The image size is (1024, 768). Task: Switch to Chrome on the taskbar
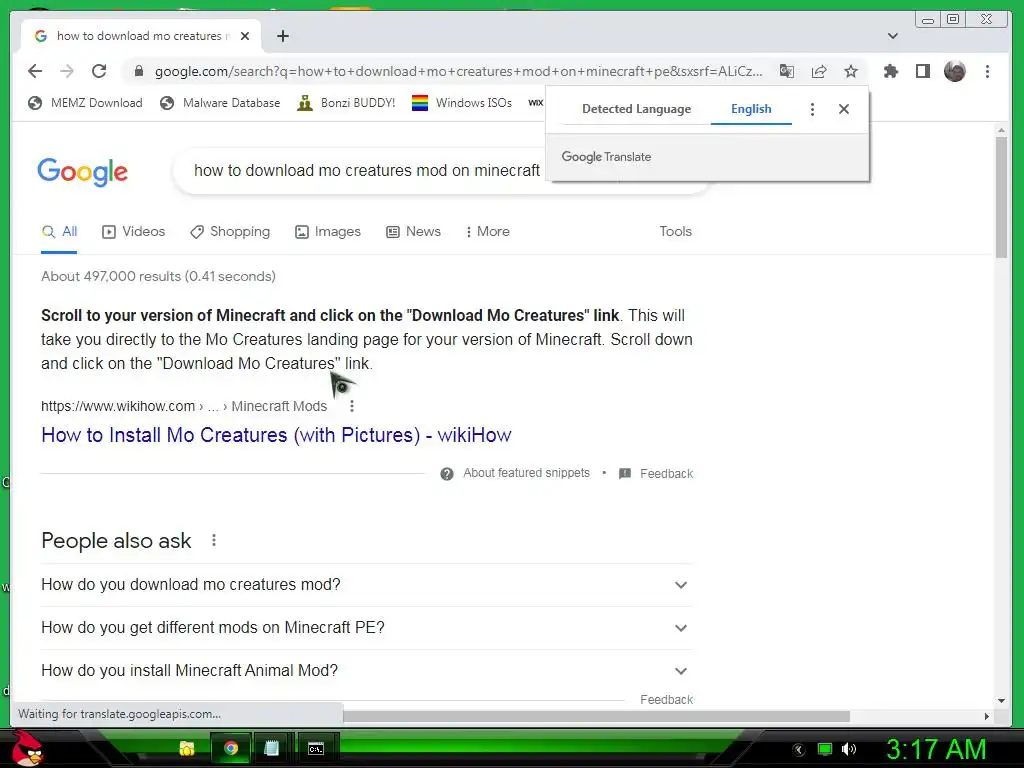coord(231,748)
